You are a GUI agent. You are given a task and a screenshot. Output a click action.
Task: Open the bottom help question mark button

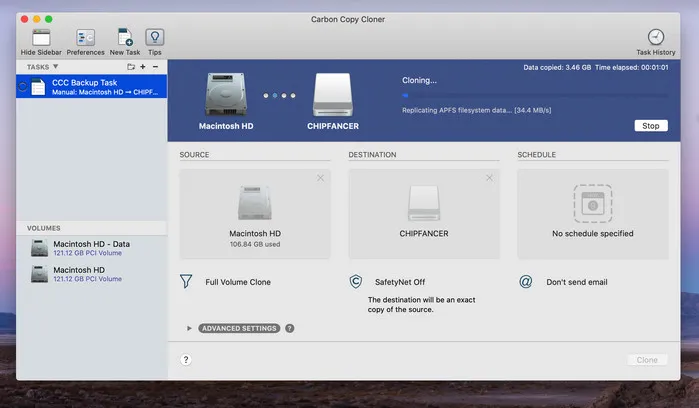tap(186, 360)
